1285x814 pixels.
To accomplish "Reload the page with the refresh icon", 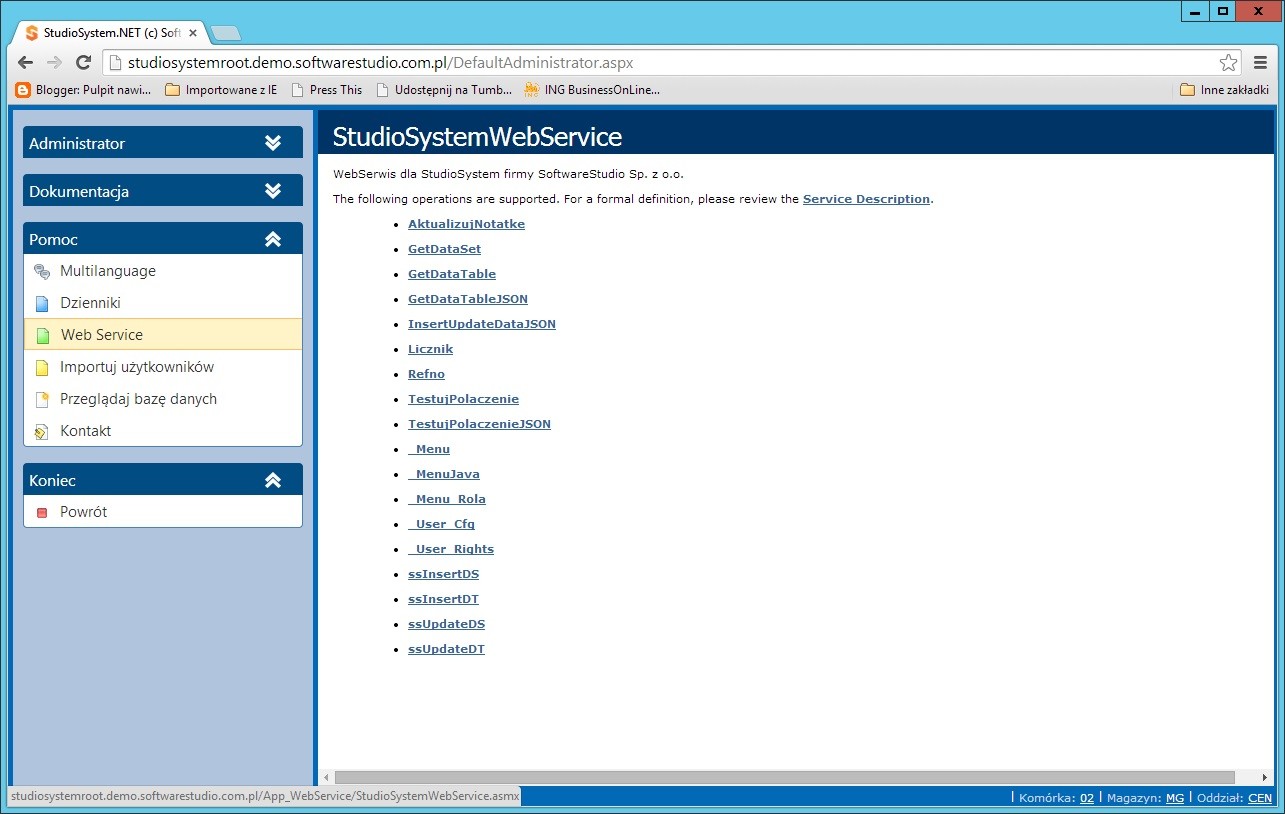I will (x=84, y=62).
